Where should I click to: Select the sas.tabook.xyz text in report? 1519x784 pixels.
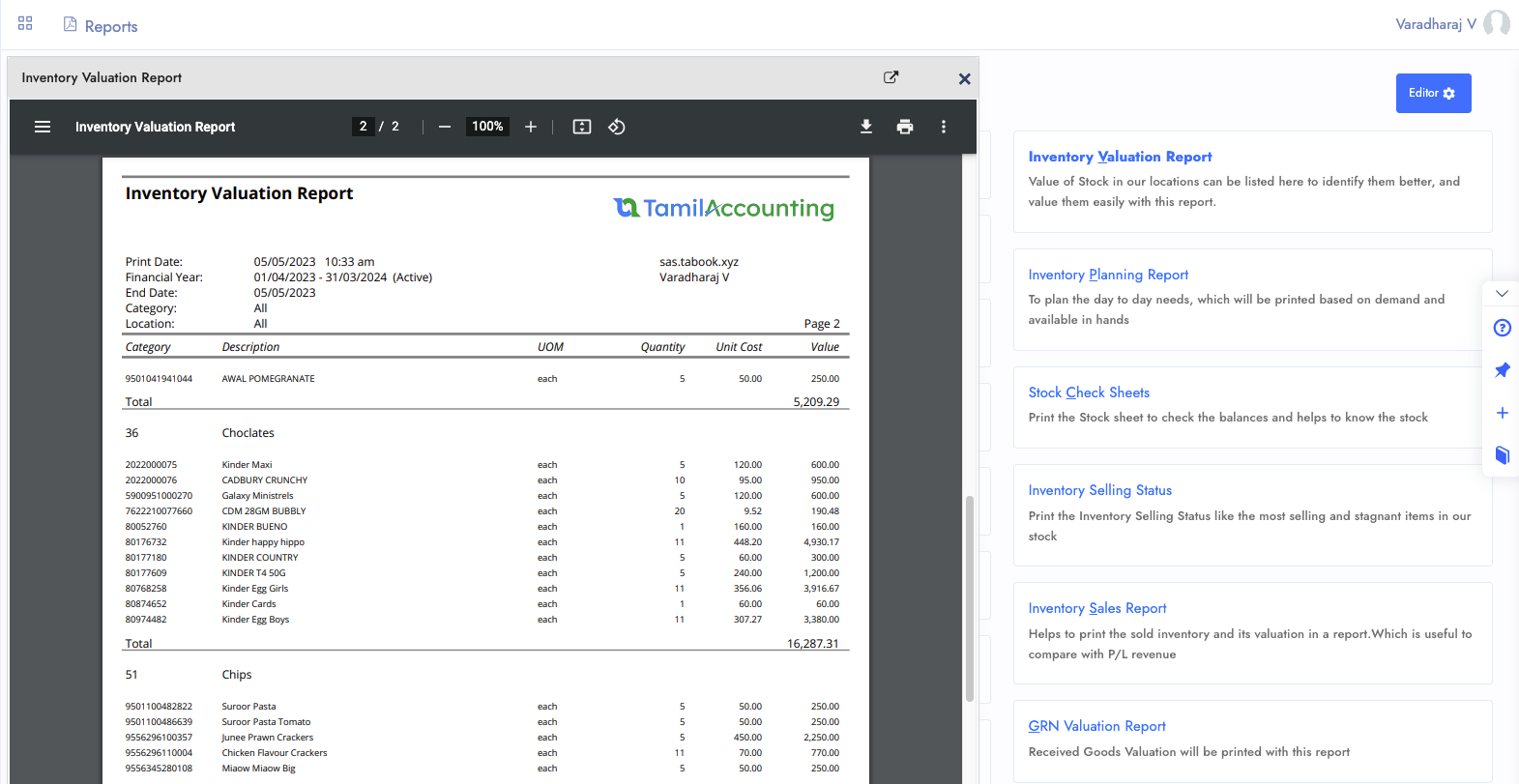point(699,262)
